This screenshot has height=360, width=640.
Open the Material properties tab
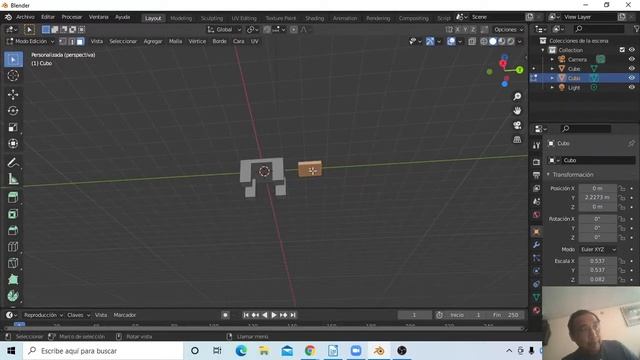[536, 311]
